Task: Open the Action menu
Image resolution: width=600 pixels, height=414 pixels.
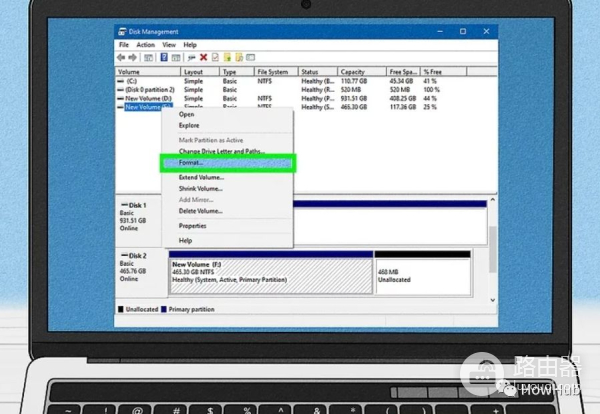Action: (x=145, y=45)
